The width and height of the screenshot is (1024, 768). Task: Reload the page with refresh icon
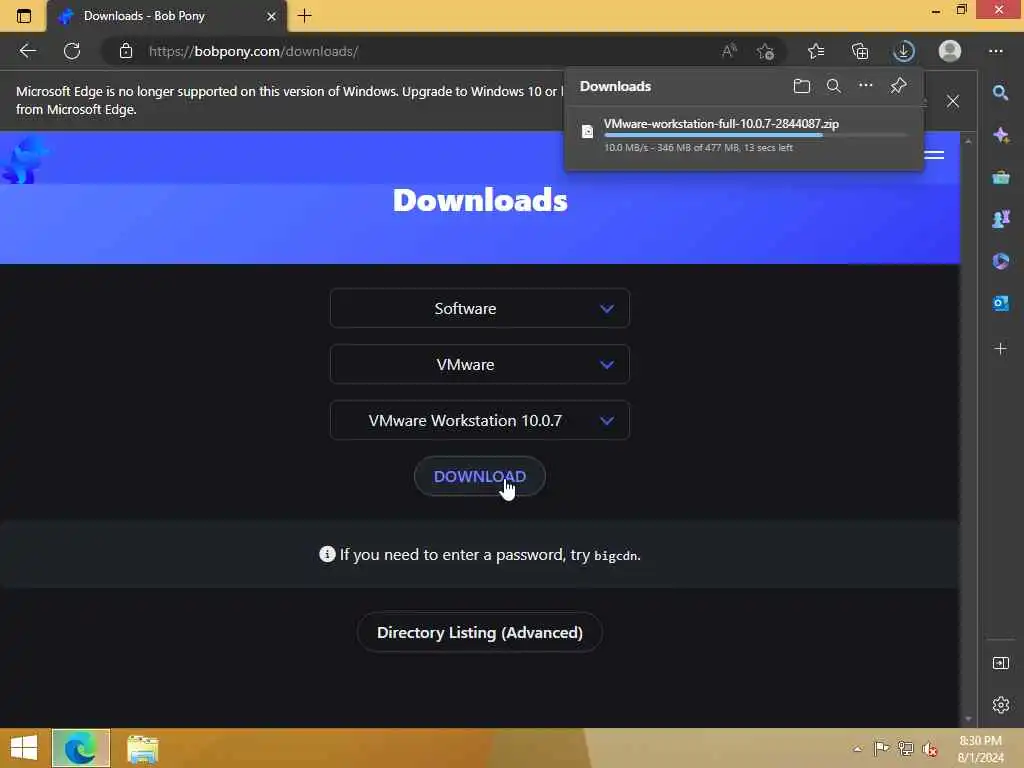point(72,51)
